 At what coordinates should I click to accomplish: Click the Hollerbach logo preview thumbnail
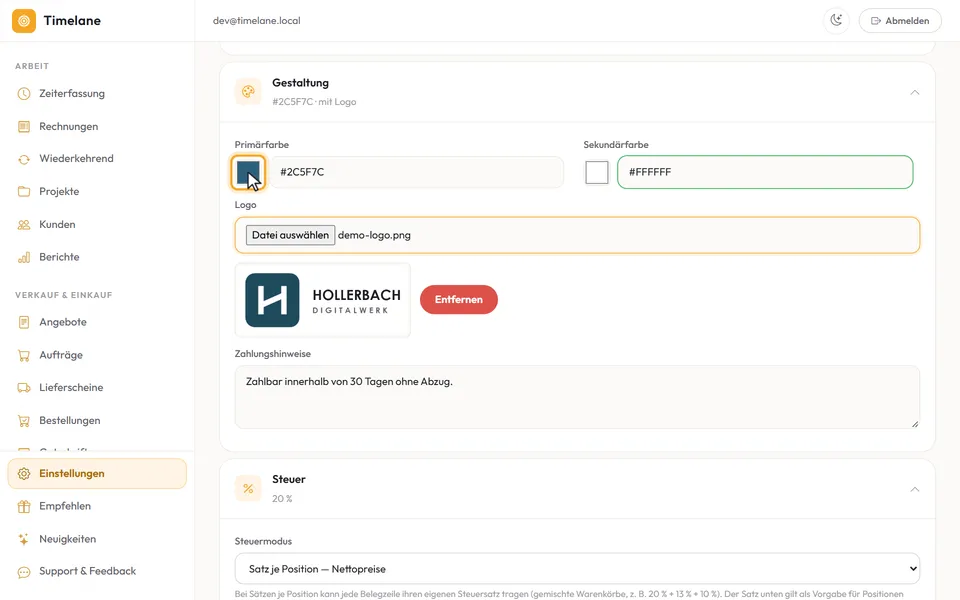tap(323, 300)
